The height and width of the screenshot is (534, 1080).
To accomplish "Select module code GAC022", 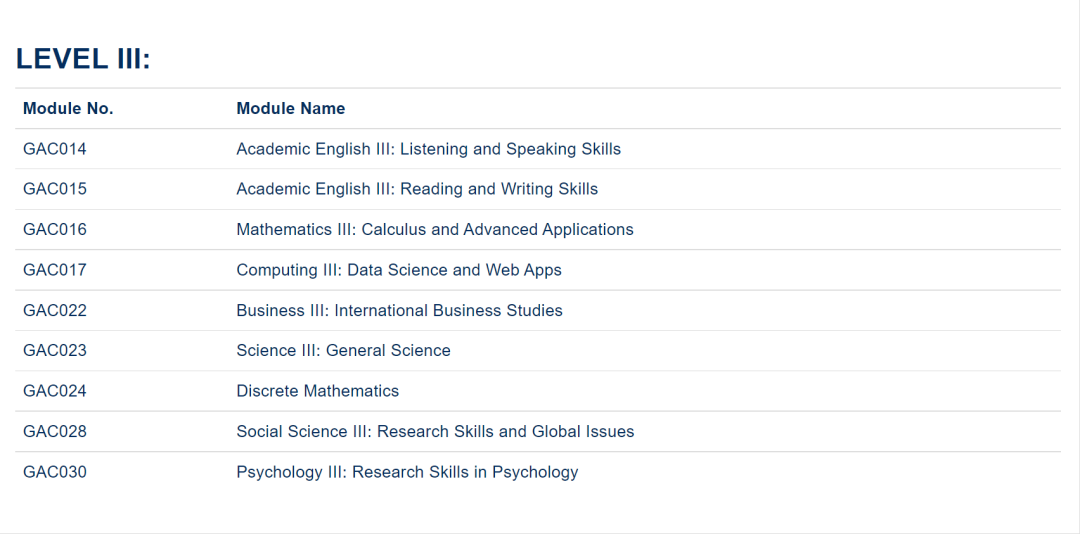I will tap(55, 311).
